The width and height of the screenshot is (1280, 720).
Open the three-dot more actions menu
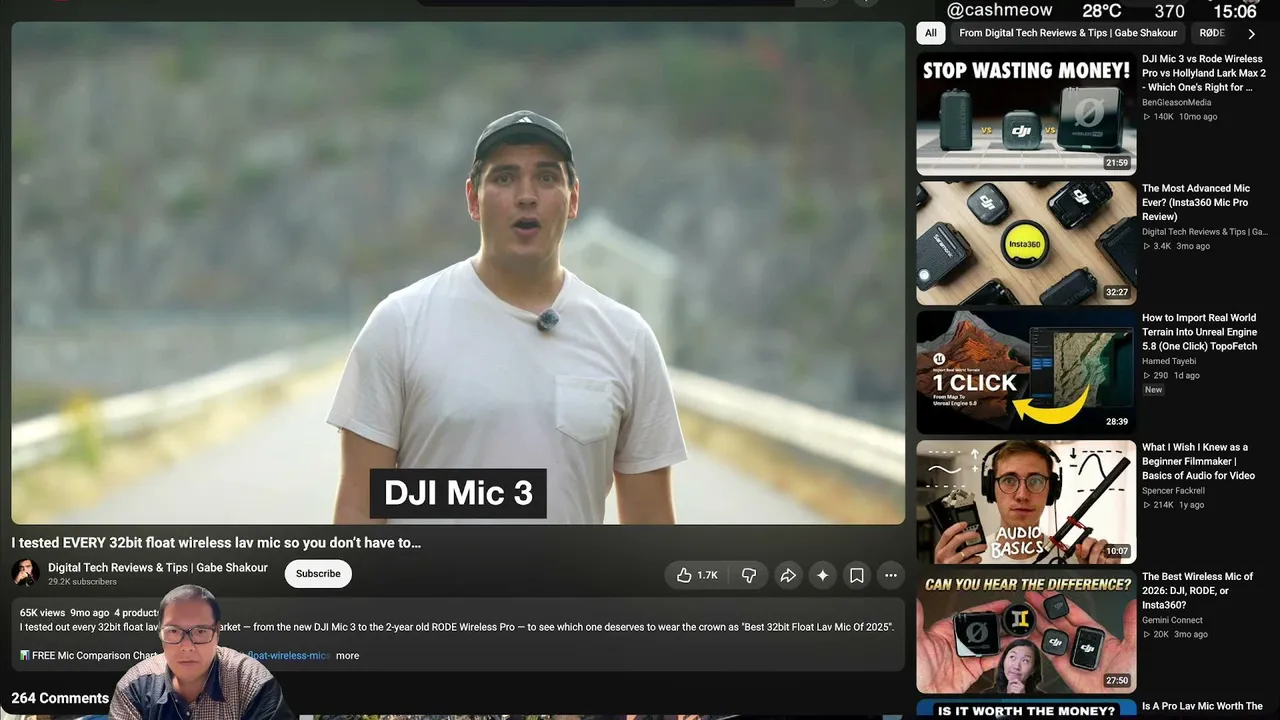(891, 575)
